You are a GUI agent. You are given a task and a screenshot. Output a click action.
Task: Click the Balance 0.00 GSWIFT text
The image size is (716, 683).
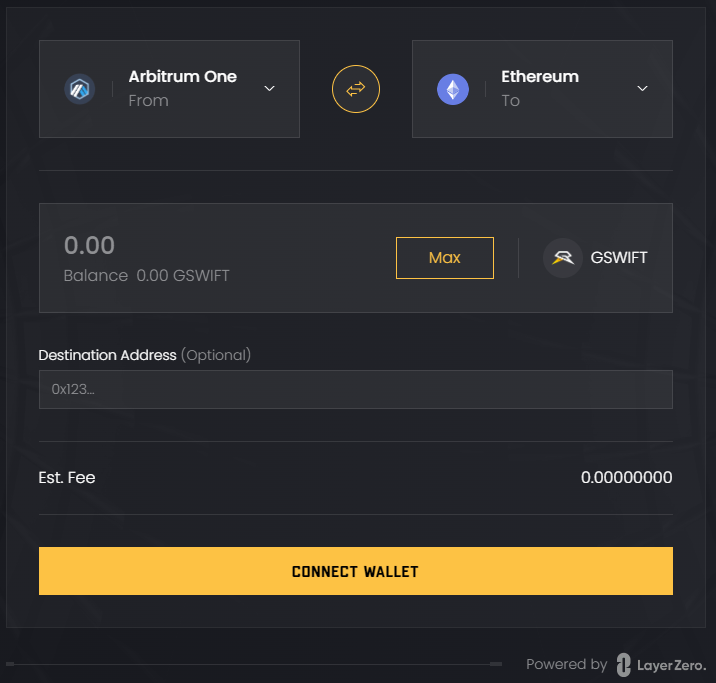[x=146, y=276]
